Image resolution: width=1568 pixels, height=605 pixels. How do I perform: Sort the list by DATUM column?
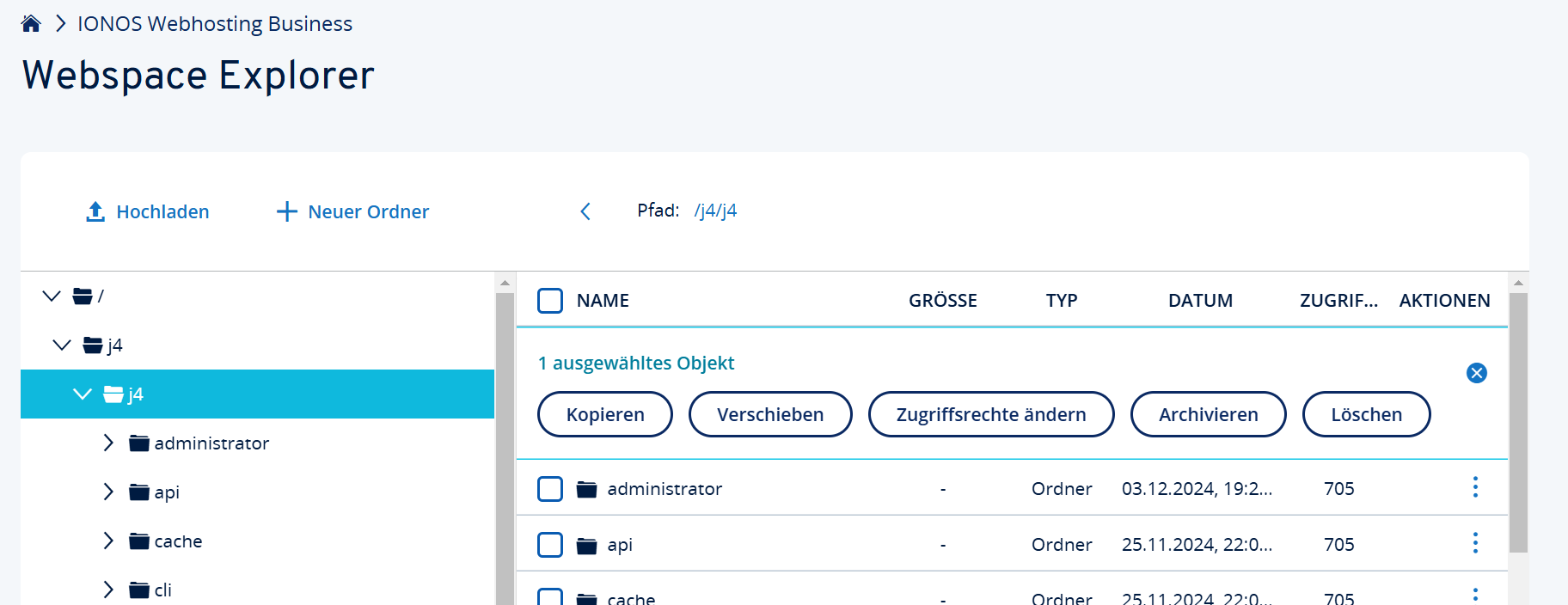(x=1199, y=301)
